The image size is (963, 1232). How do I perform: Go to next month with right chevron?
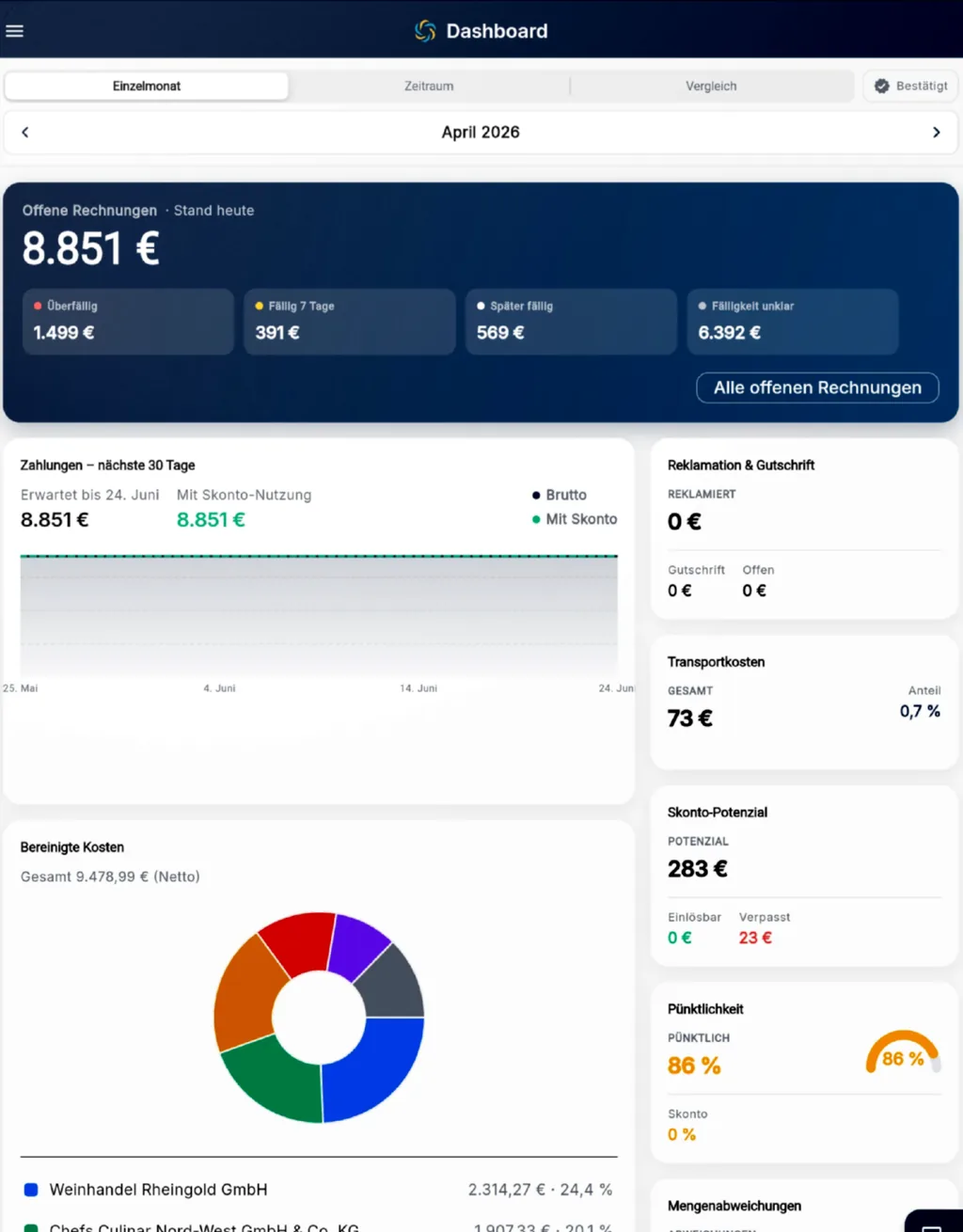coord(936,133)
